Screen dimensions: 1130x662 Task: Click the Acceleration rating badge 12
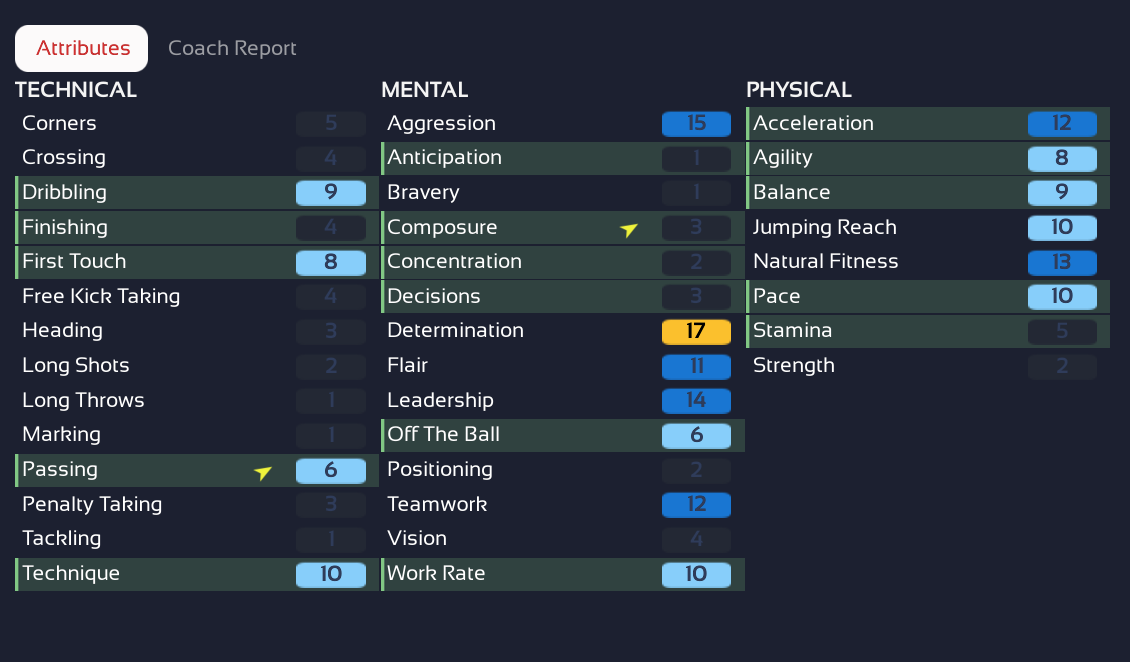point(1061,124)
